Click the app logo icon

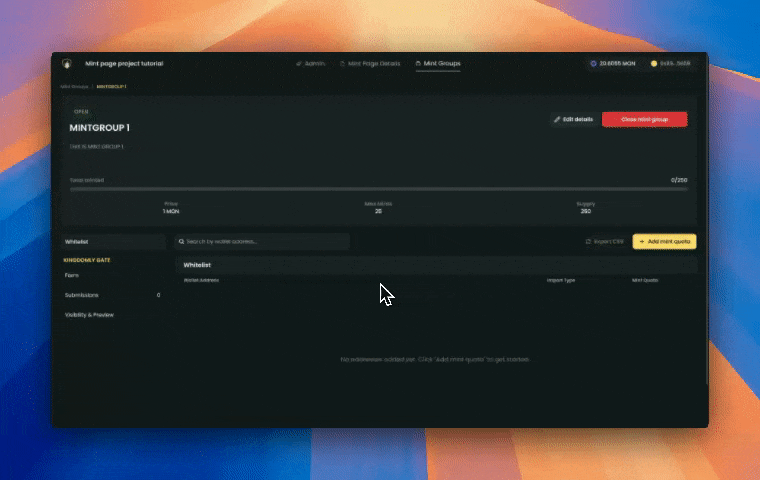click(67, 64)
